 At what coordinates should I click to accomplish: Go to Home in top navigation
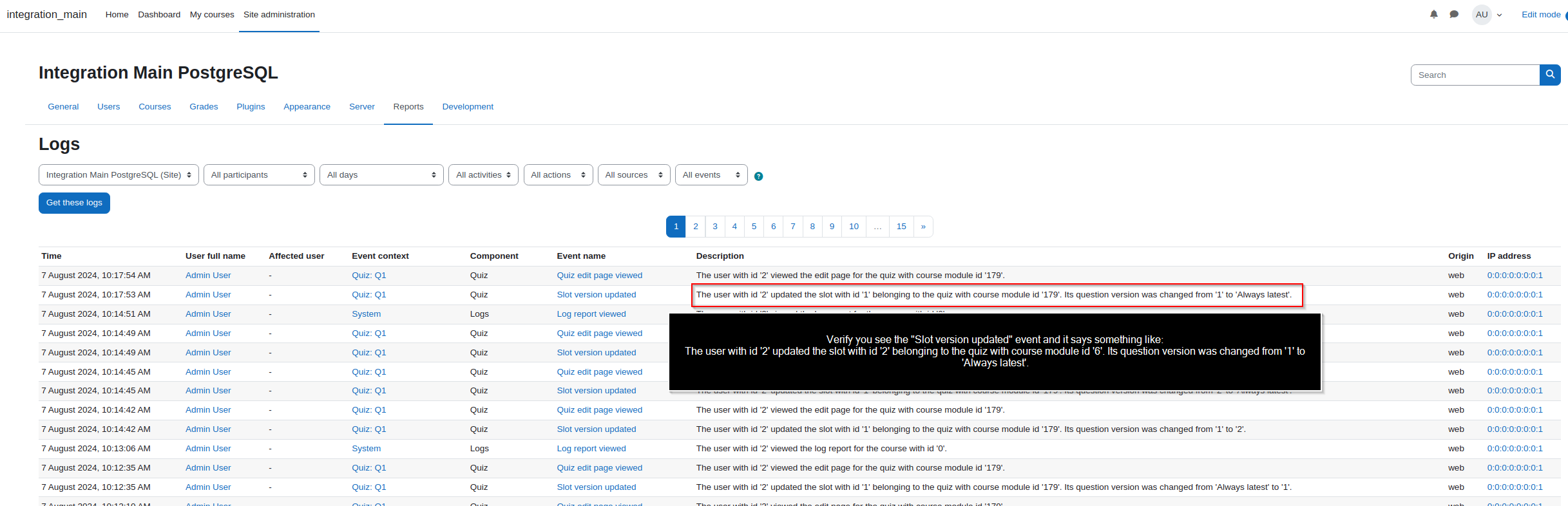point(117,14)
